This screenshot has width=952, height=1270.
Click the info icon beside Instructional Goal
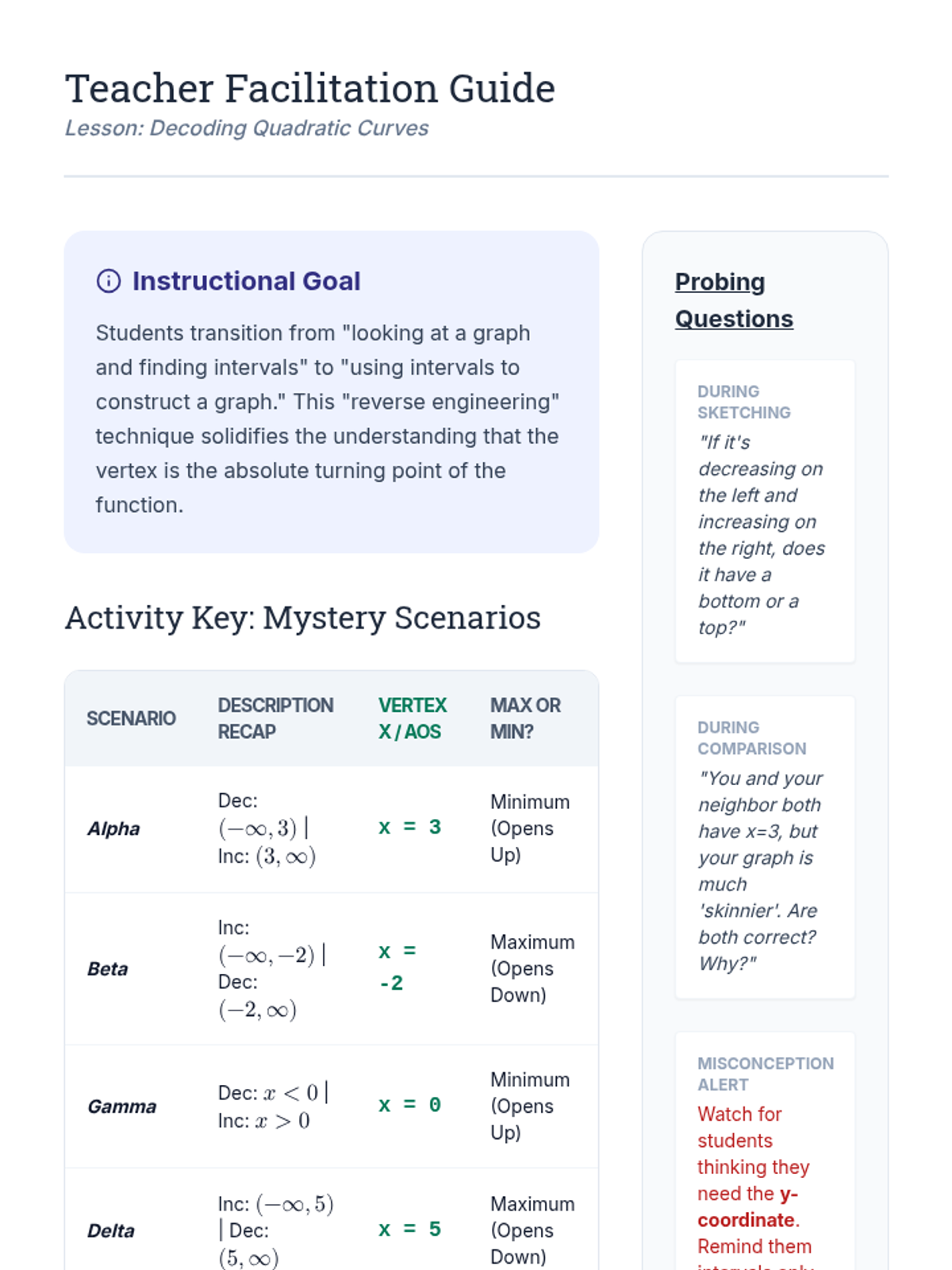tap(109, 281)
